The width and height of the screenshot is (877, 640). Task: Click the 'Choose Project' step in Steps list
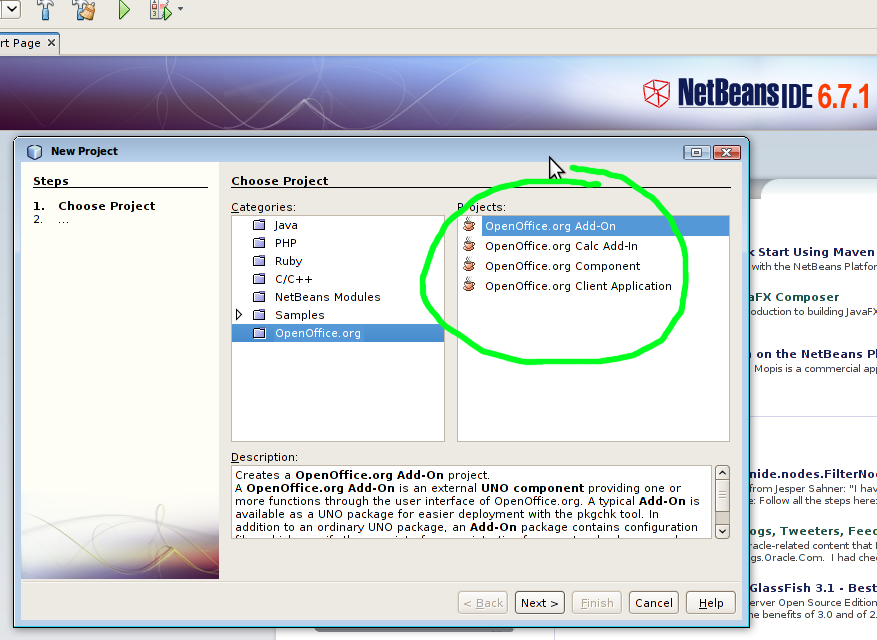[x=107, y=206]
